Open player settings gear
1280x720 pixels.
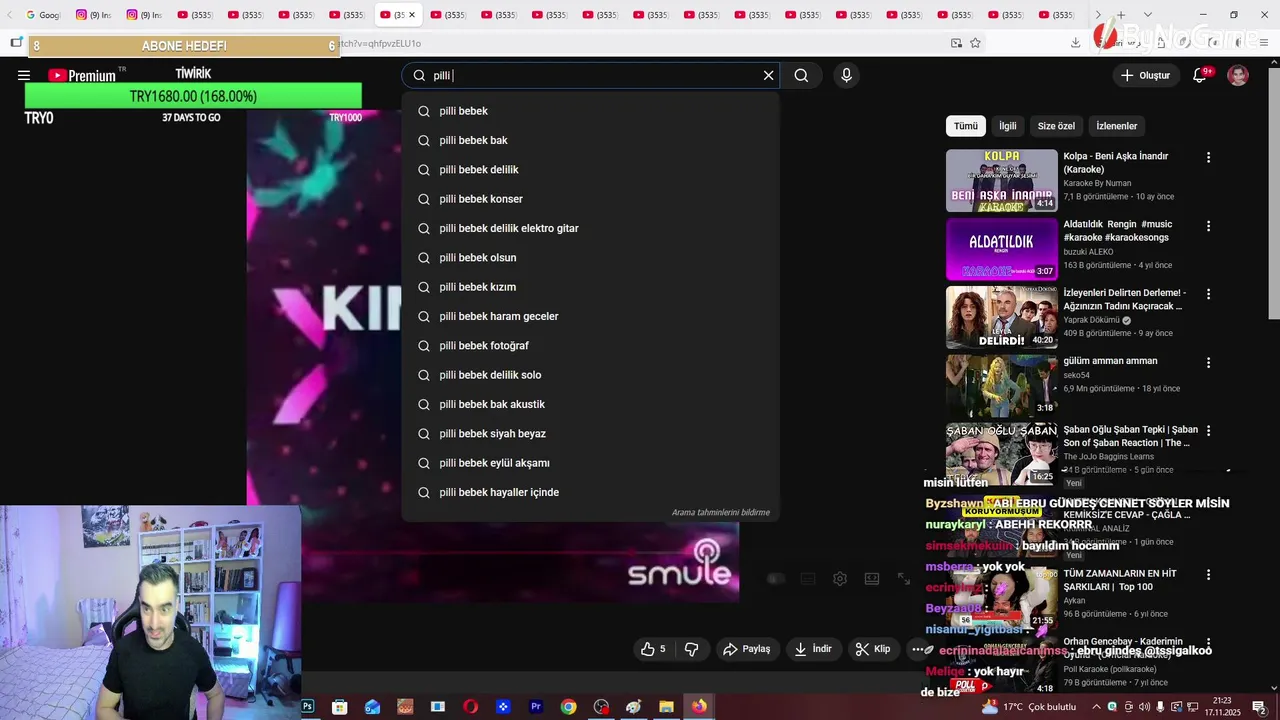click(x=840, y=579)
